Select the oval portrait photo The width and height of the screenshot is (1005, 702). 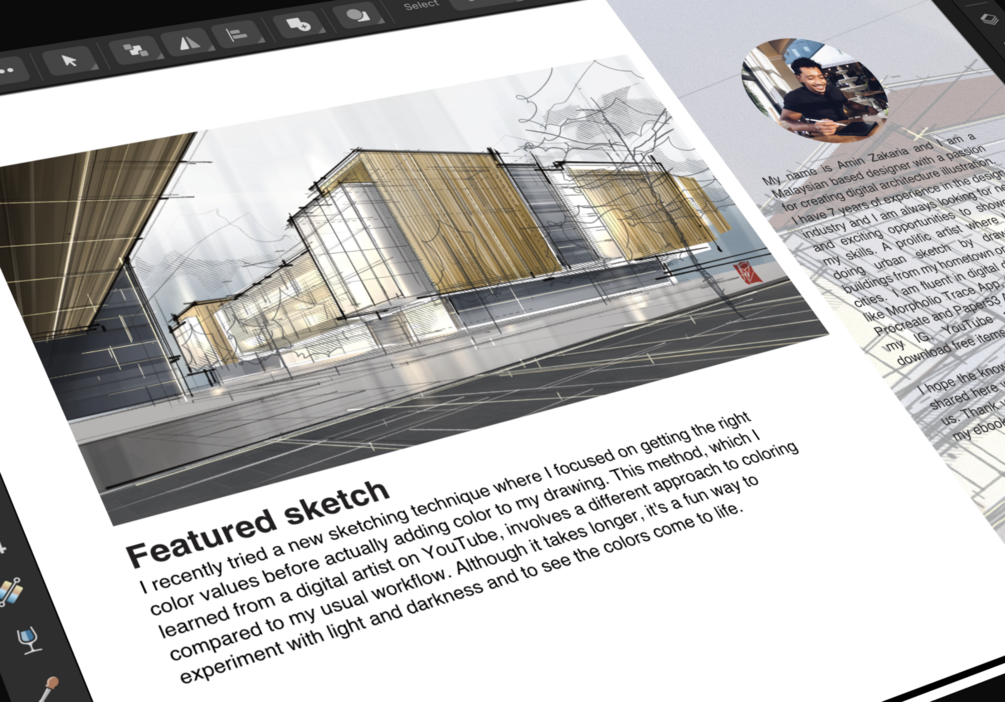coord(815,88)
